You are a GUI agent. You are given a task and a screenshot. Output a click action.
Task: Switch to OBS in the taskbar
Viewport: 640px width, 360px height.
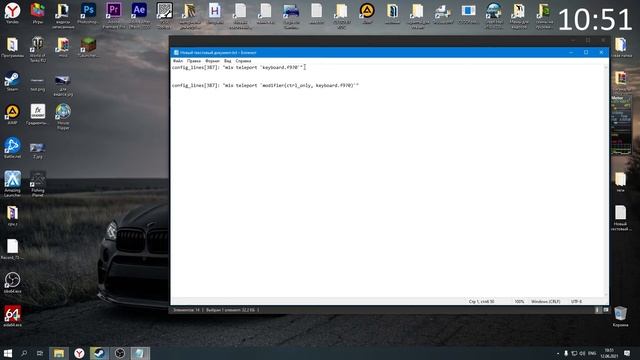(x=120, y=353)
